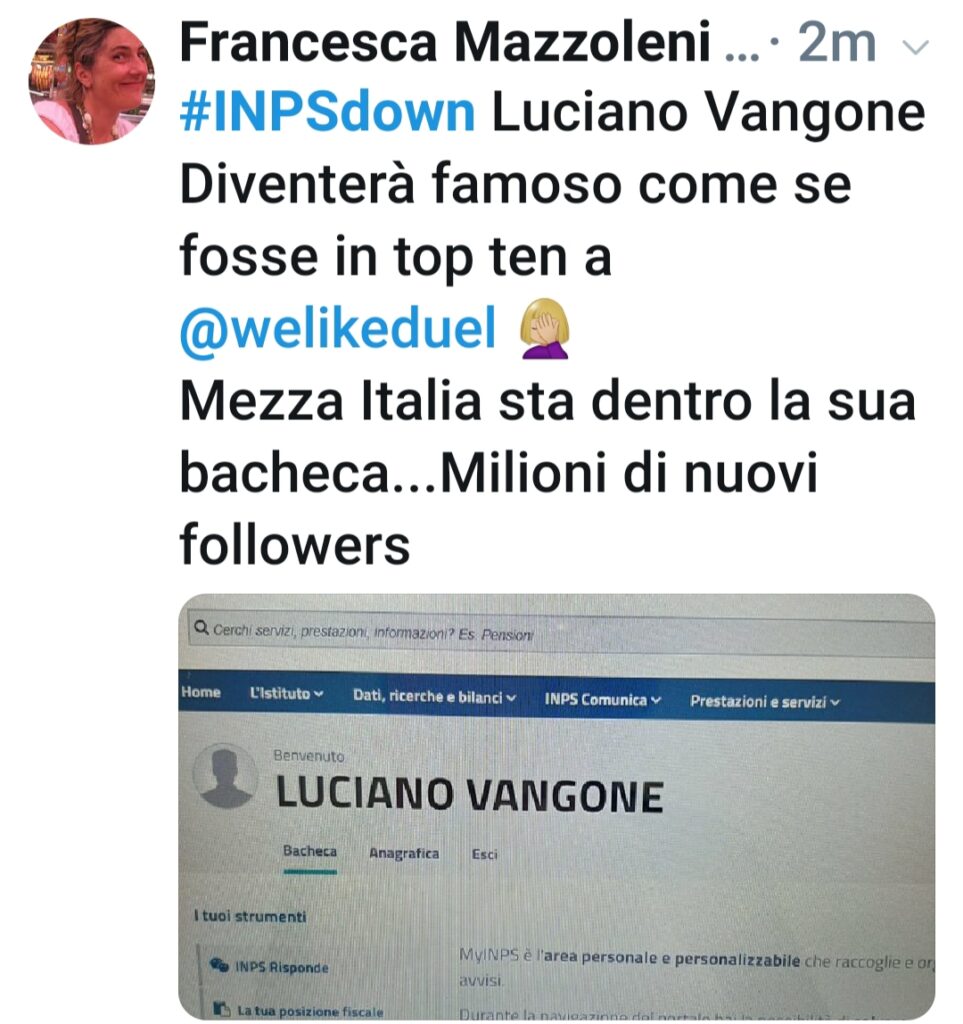The width and height of the screenshot is (963, 1024).
Task: Switch to the Anagrafica tab
Action: coord(404,853)
